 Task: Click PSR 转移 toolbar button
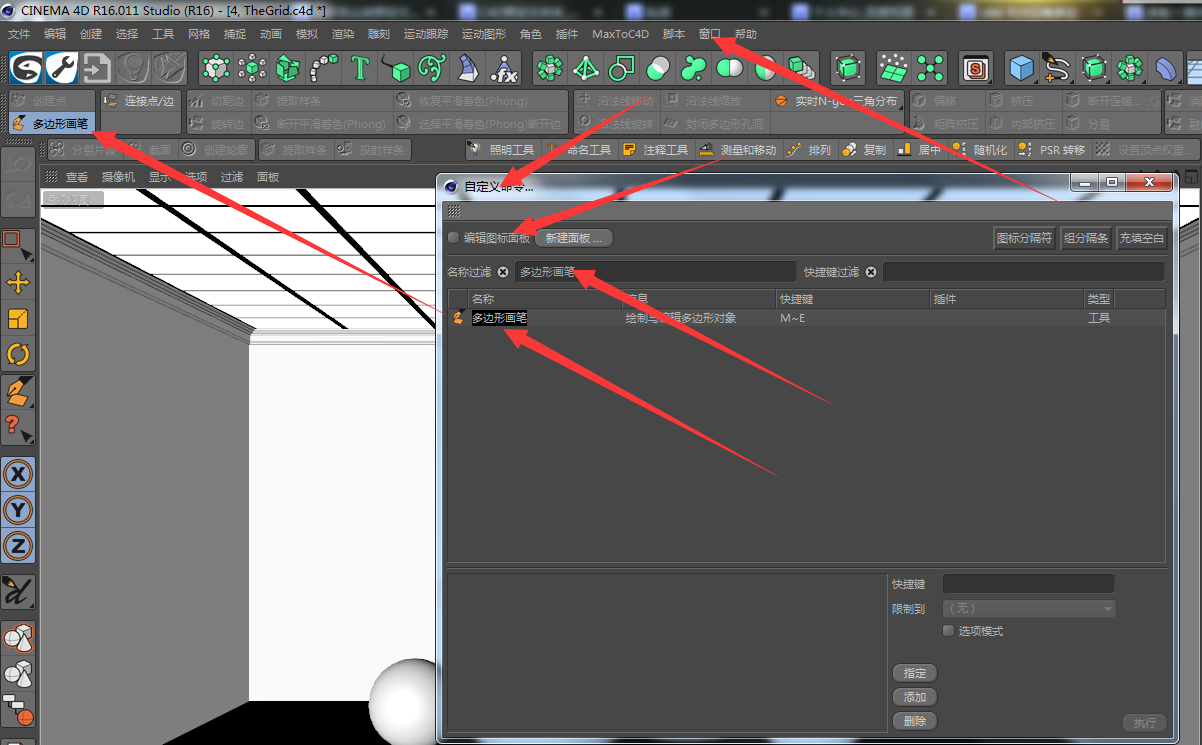(1051, 150)
